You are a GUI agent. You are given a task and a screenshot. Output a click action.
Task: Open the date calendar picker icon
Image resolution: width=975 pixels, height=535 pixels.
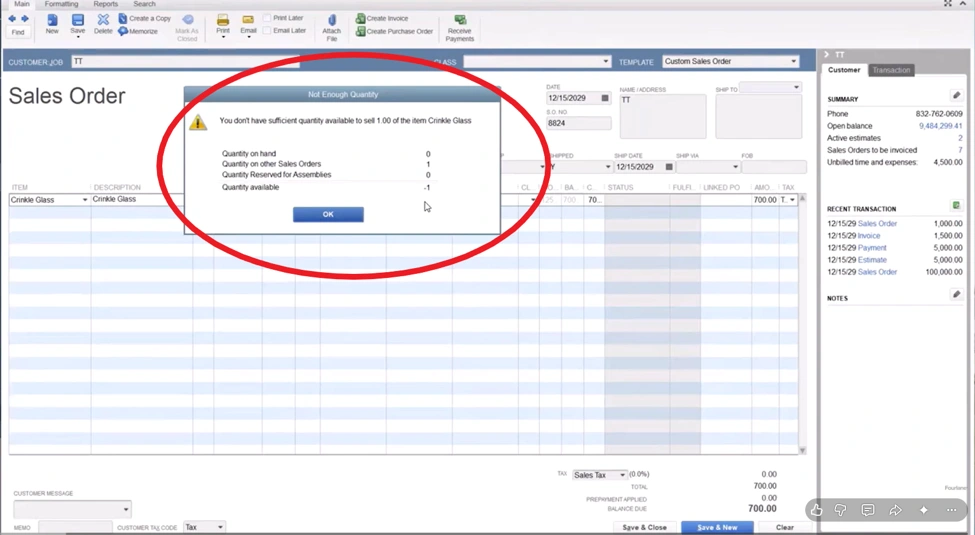pyautogui.click(x=605, y=98)
